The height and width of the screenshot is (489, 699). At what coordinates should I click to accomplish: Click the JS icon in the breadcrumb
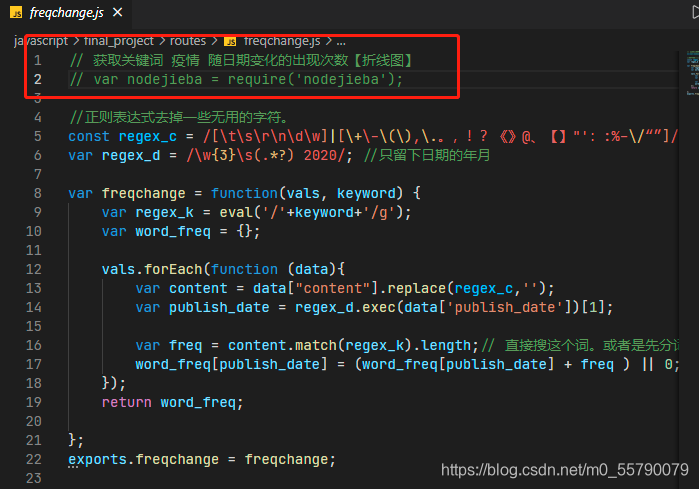tap(230, 41)
